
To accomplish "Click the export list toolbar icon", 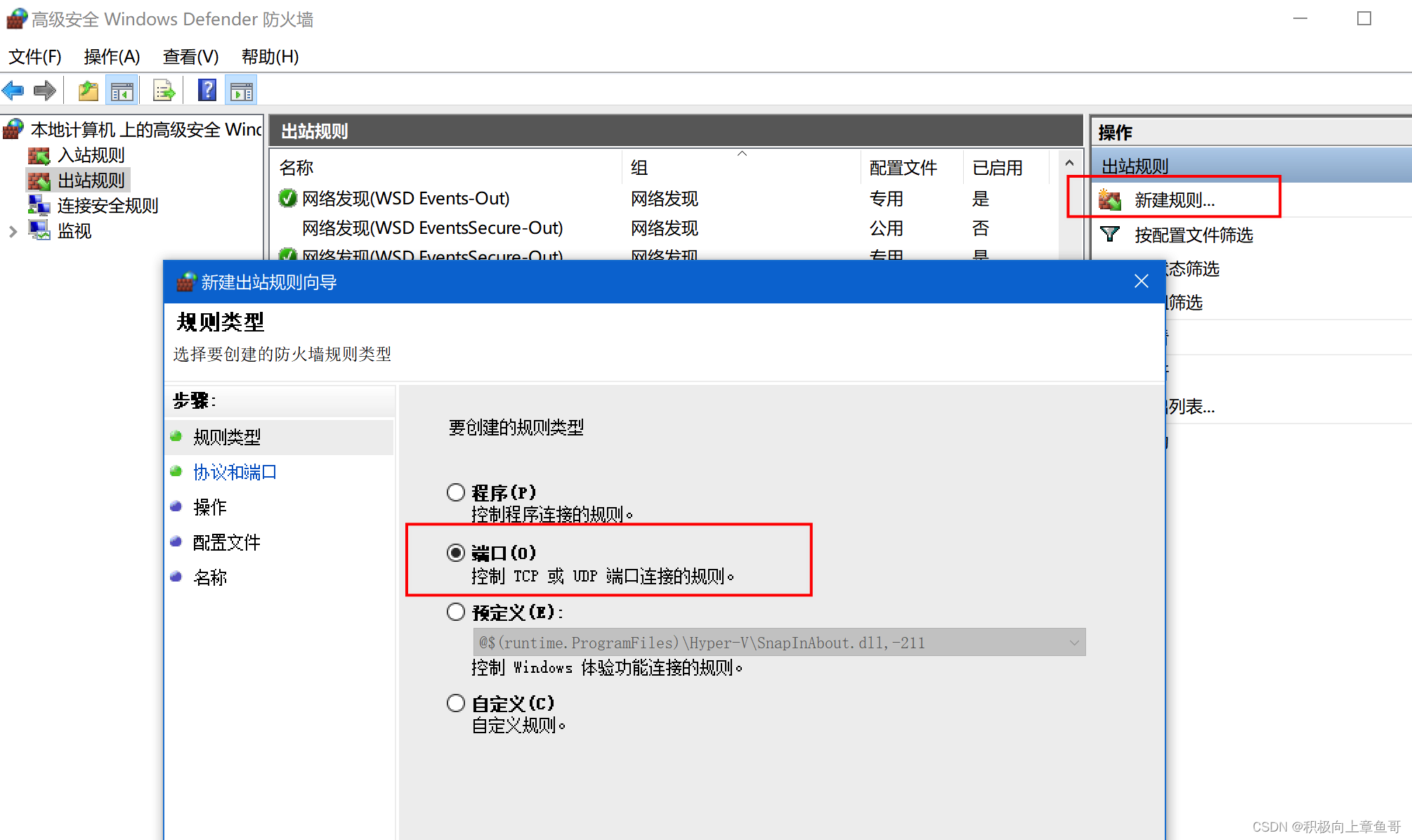I will coord(164,91).
